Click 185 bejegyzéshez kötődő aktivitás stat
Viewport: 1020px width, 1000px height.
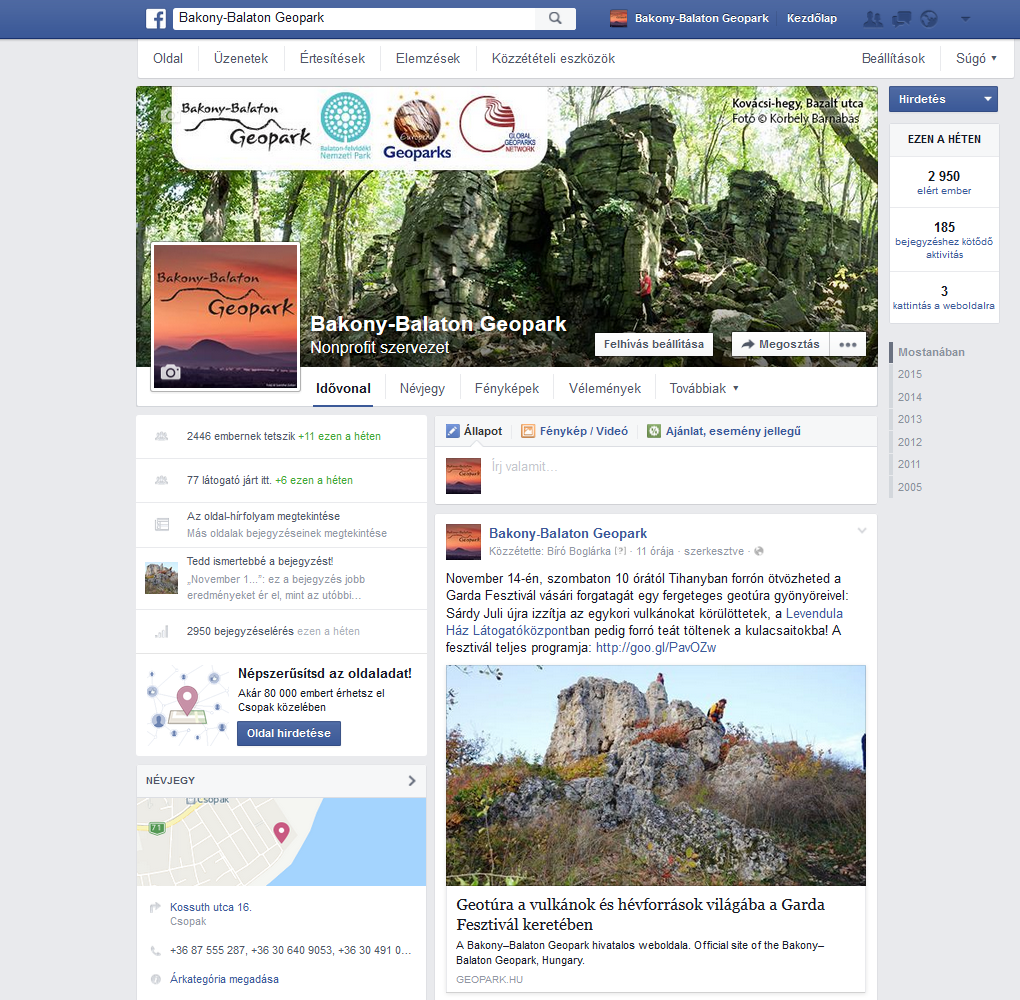(944, 239)
